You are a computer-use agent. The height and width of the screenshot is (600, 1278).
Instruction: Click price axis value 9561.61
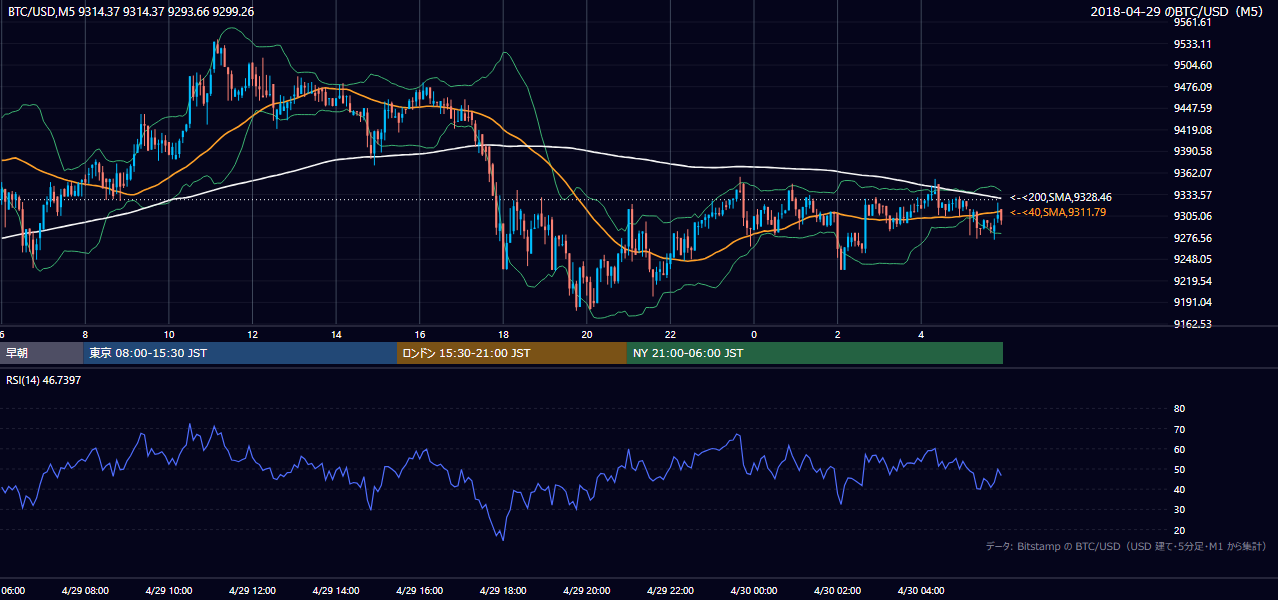click(x=1193, y=22)
